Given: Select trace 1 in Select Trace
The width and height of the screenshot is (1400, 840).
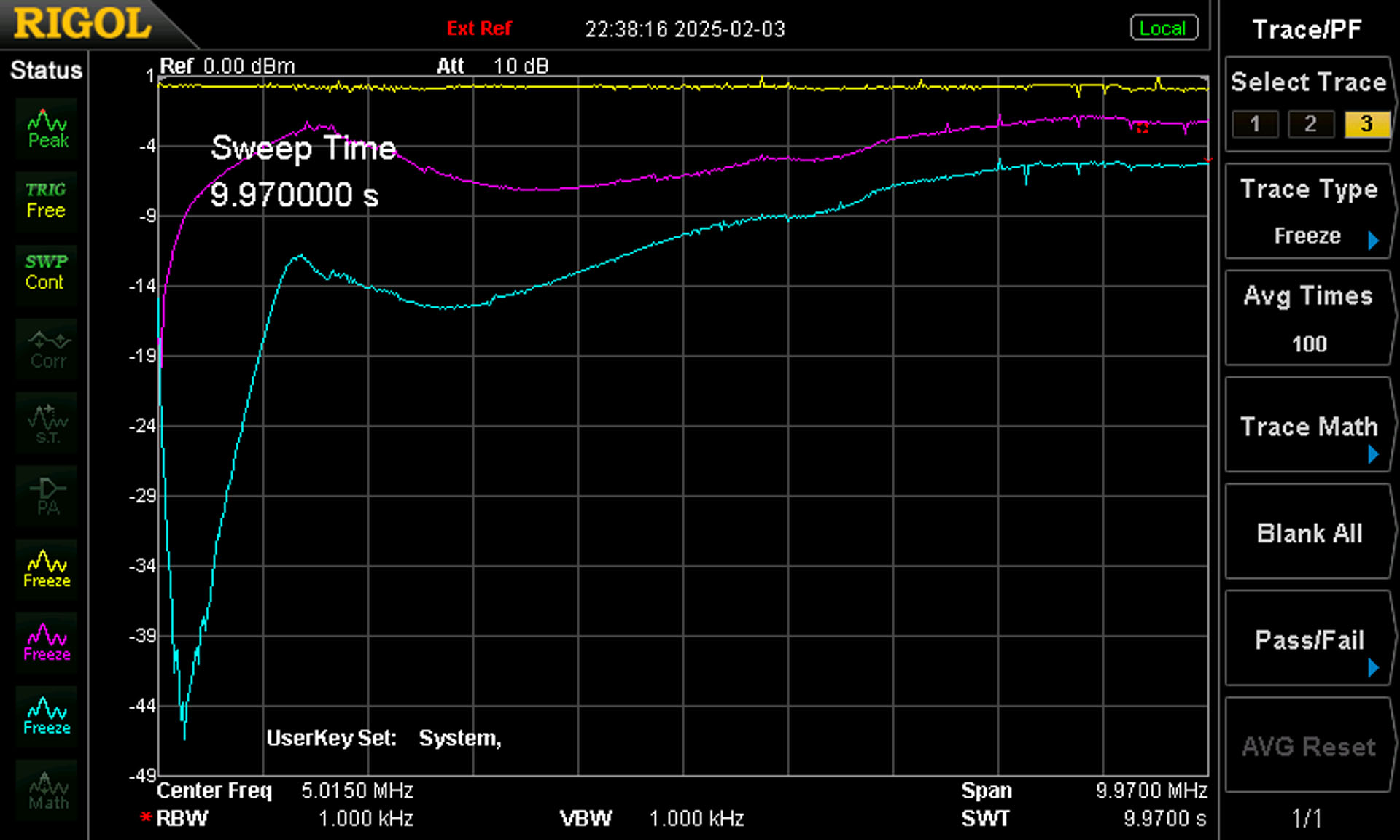Looking at the screenshot, I should (1255, 124).
